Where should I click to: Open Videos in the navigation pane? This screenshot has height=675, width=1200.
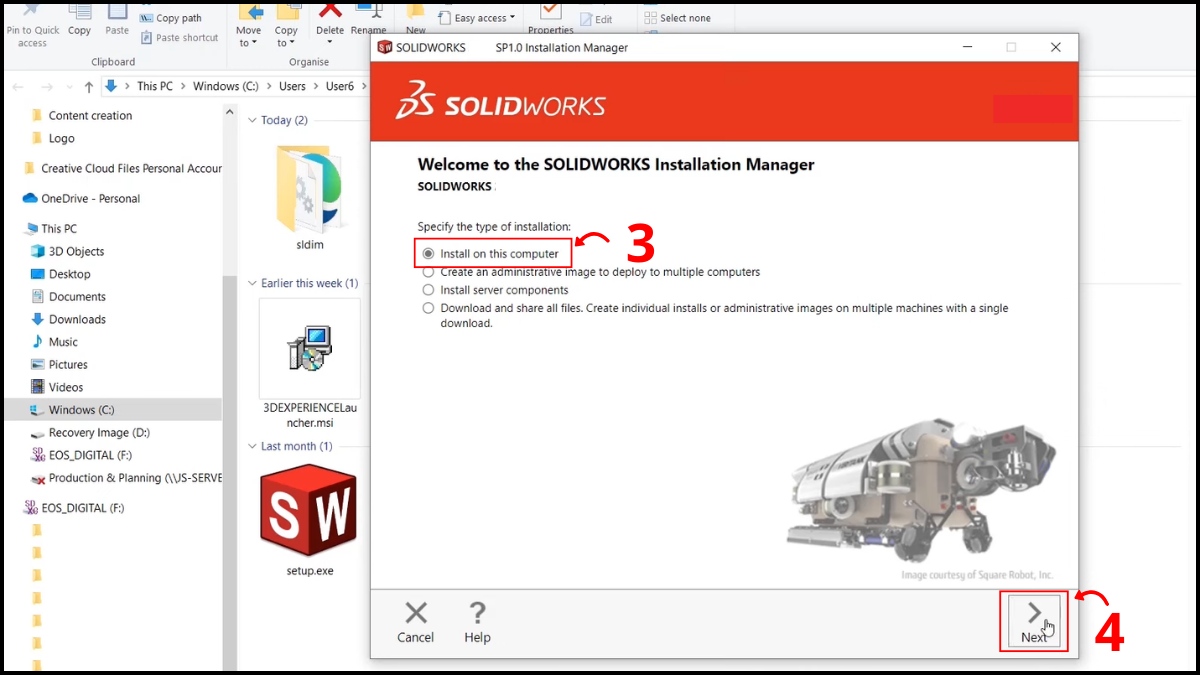pyautogui.click(x=66, y=387)
